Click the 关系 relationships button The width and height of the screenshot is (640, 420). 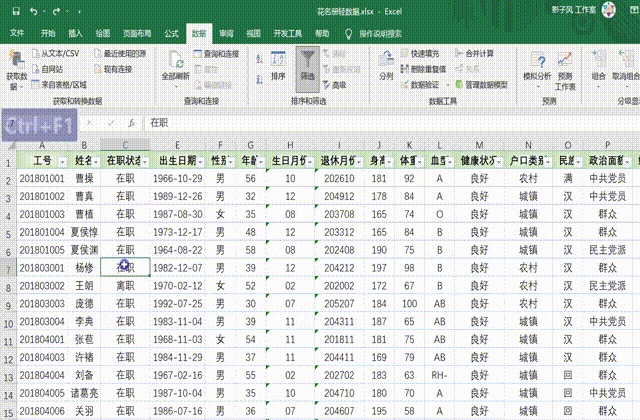pos(467,69)
